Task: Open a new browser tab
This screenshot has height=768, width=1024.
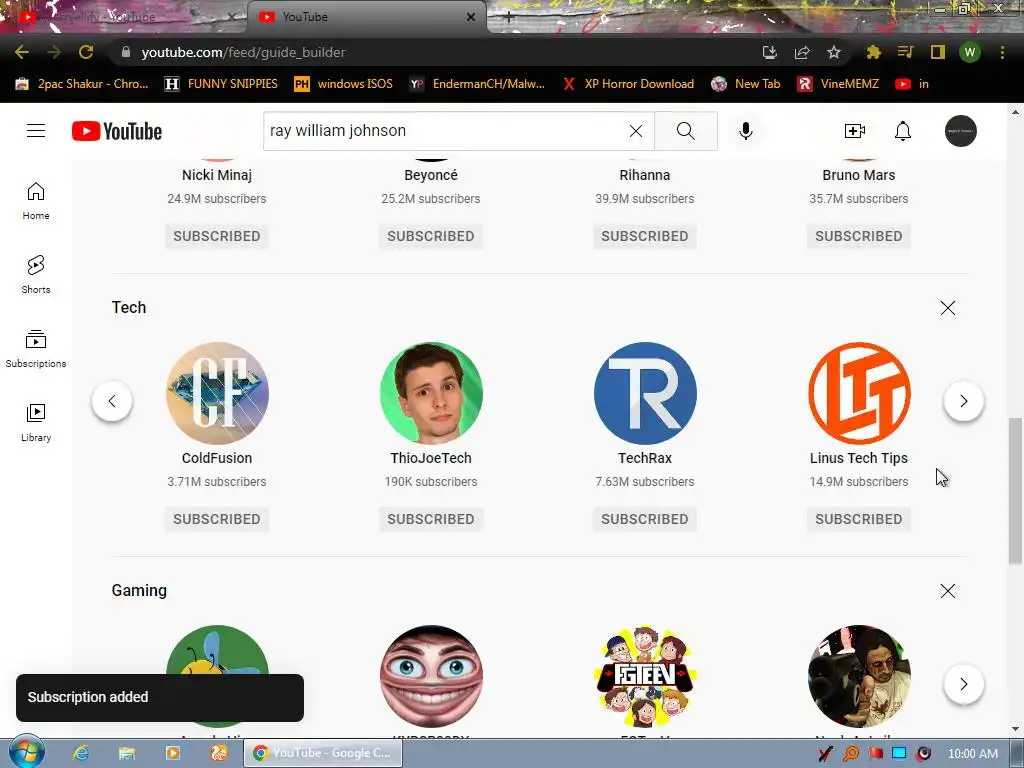Action: (509, 18)
